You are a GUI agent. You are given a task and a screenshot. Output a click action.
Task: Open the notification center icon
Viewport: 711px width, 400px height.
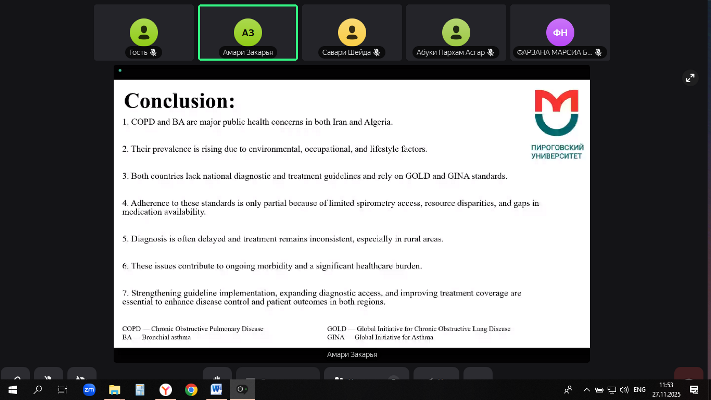[x=694, y=389]
